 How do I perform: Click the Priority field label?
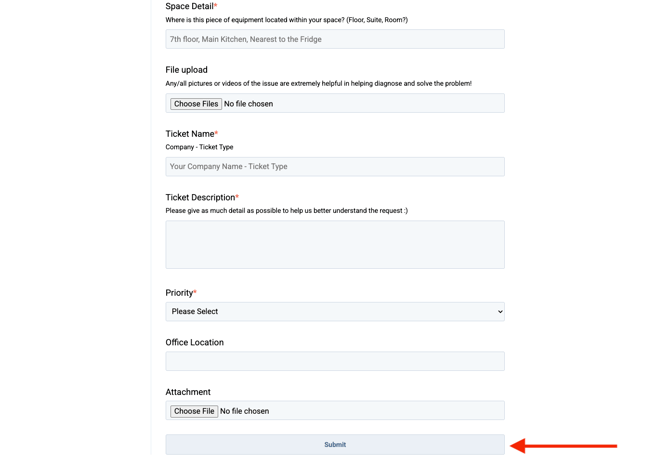click(181, 293)
